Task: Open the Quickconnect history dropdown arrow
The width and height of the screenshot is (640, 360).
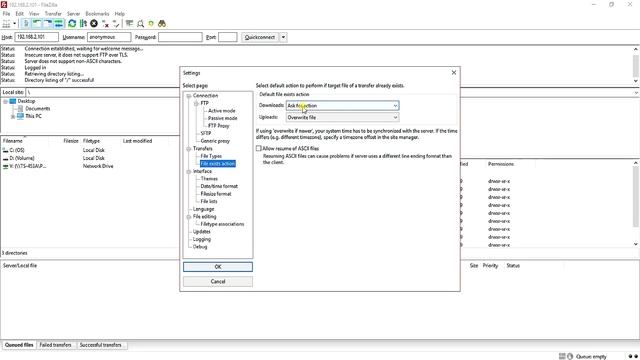Action: point(283,37)
